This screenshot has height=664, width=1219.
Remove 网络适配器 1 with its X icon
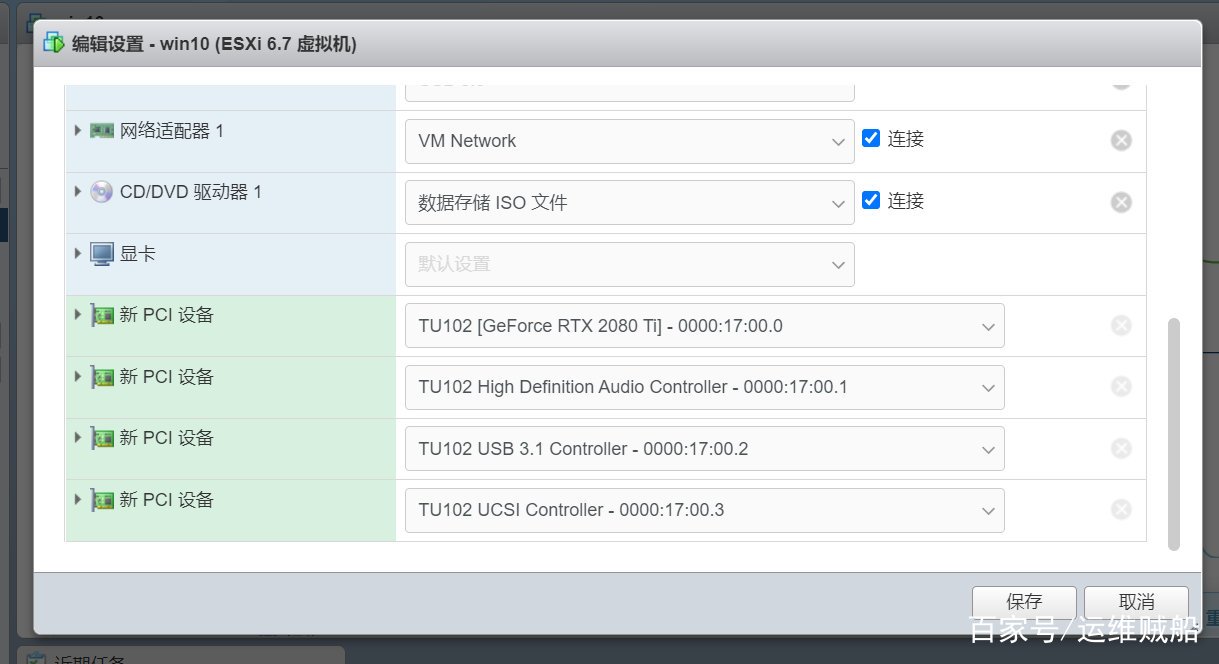pos(1121,141)
